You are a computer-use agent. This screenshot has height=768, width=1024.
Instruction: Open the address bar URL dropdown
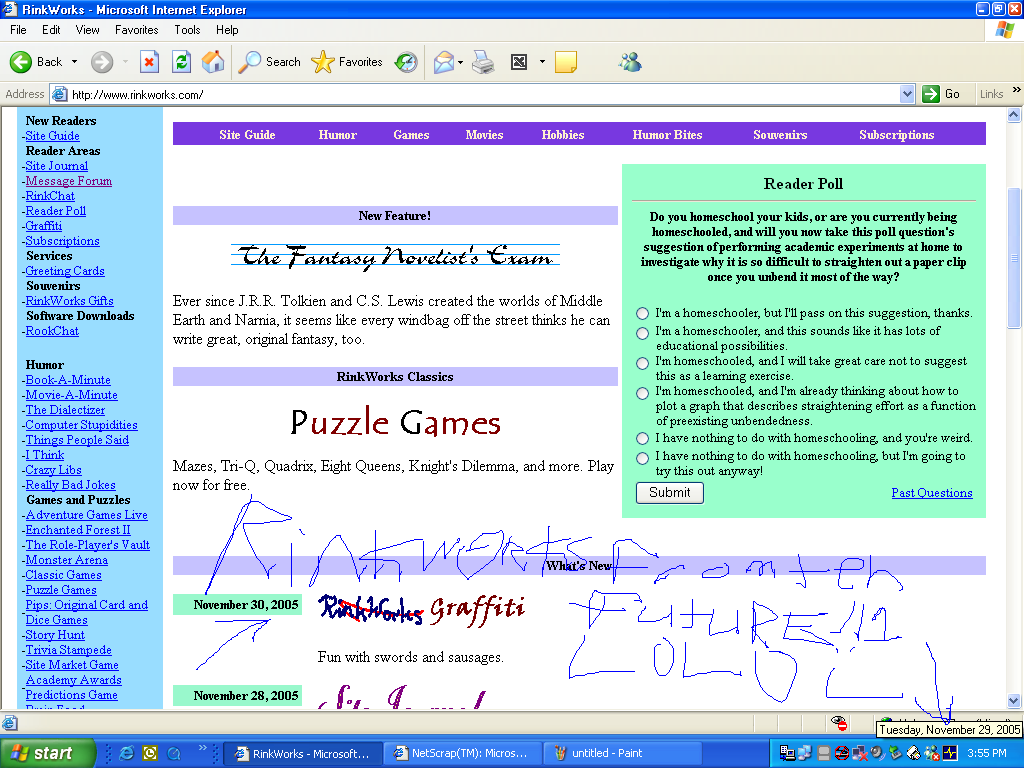click(x=907, y=94)
